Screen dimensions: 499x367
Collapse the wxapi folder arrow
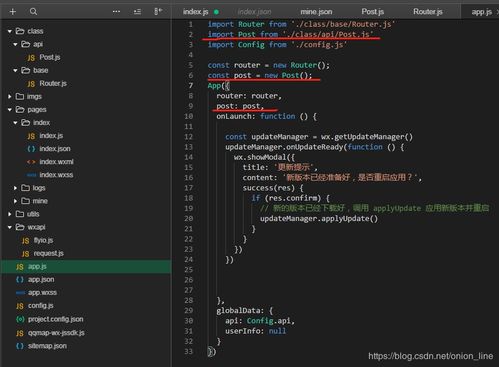pos(10,227)
